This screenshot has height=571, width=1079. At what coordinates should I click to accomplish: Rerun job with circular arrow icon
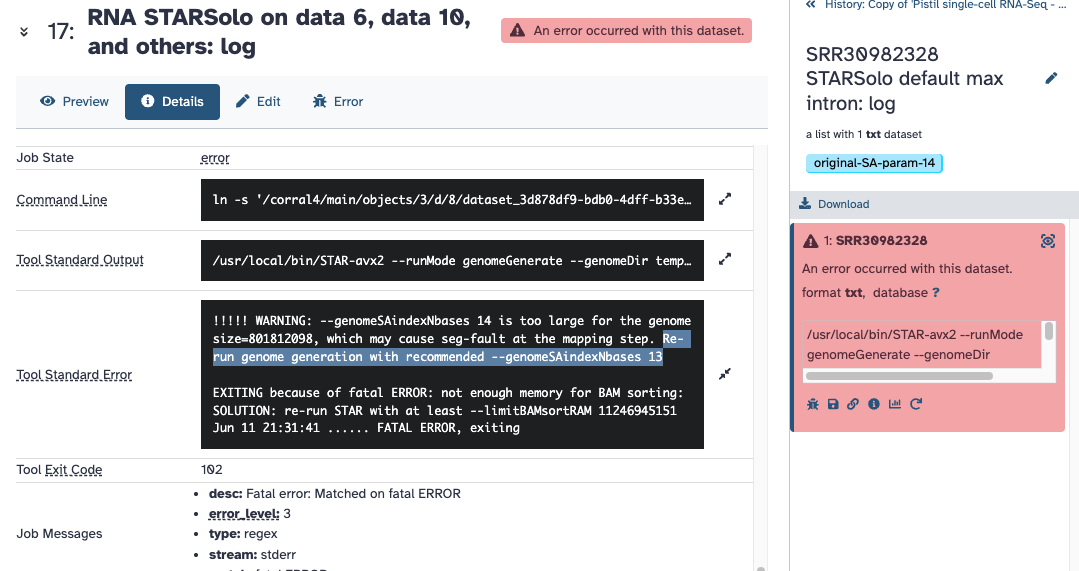[916, 404]
